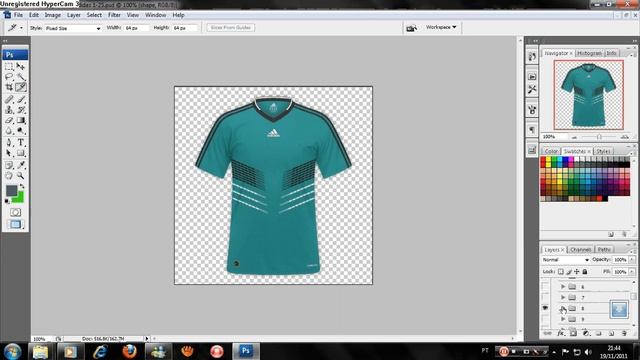640x360 pixels.
Task: Toggle visibility of layer group 6
Action: click(x=545, y=287)
